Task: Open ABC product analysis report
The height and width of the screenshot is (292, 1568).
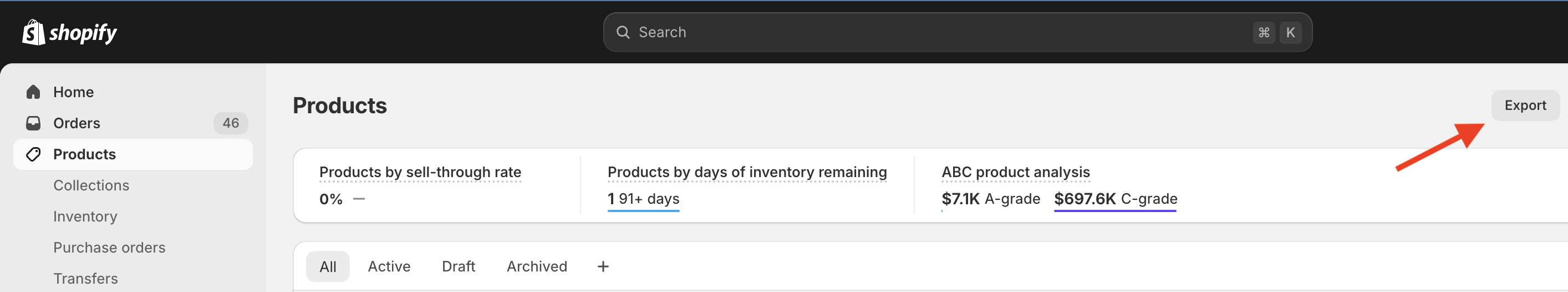Action: [1015, 173]
